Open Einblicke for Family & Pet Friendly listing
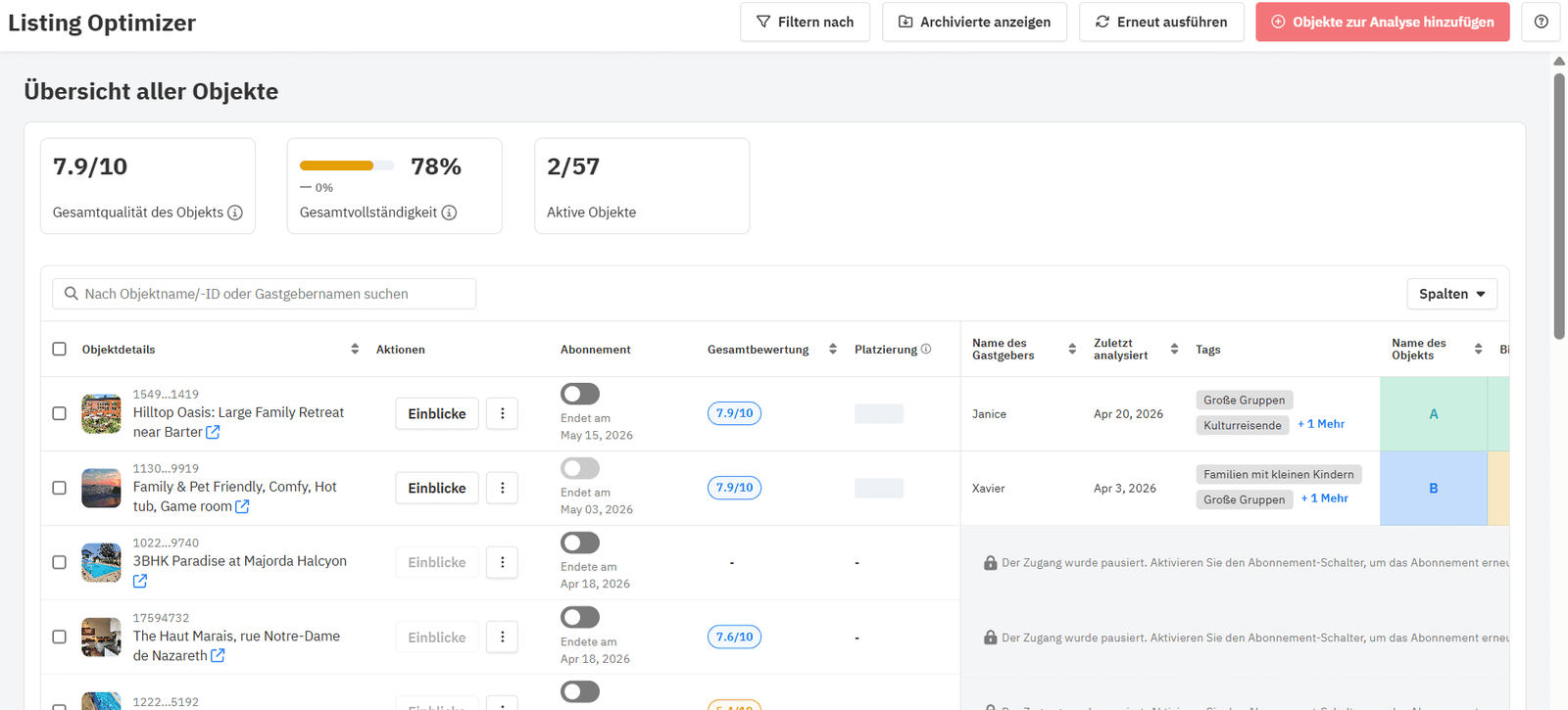This screenshot has height=710, width=1568. 437,488
